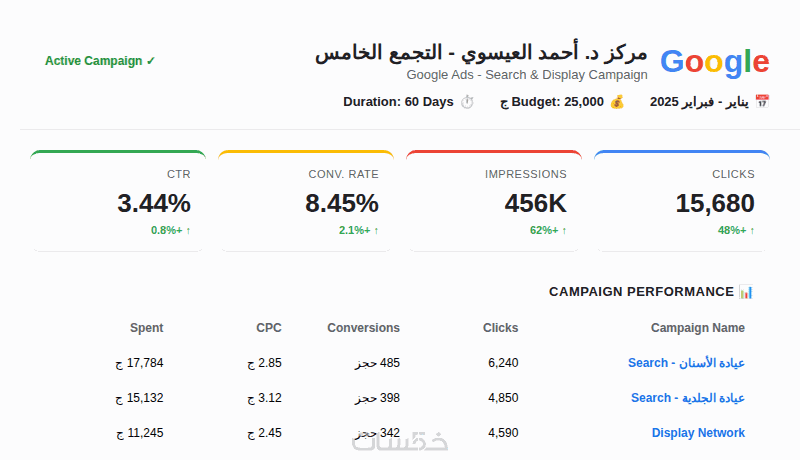Click the up arrow under the CTR value

click(188, 231)
